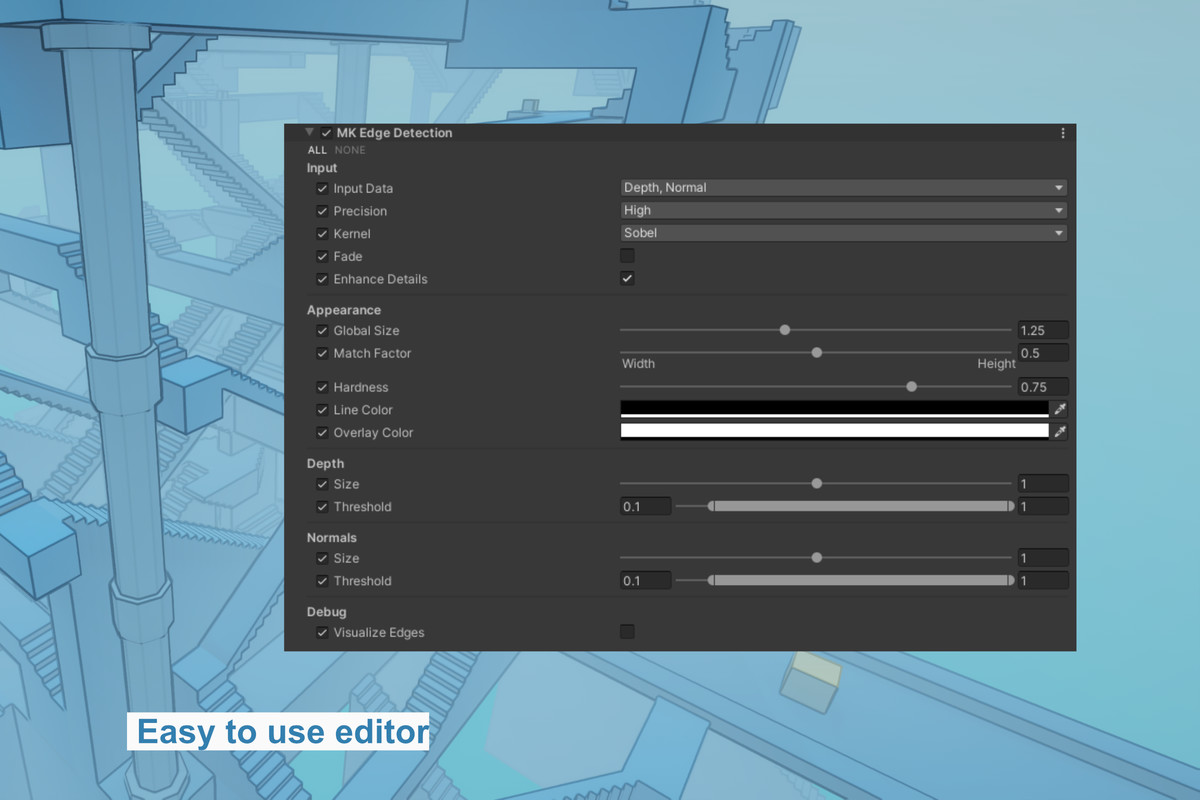The height and width of the screenshot is (800, 1200).
Task: Toggle Input Data override checkbox
Action: [x=322, y=188]
